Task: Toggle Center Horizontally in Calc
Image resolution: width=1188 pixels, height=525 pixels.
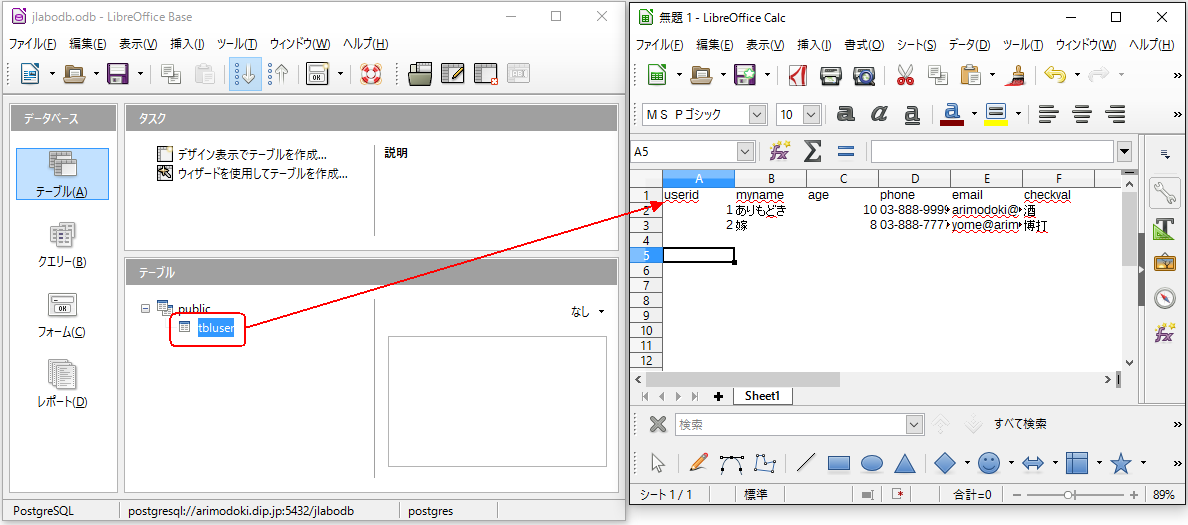Action: pos(1081,114)
